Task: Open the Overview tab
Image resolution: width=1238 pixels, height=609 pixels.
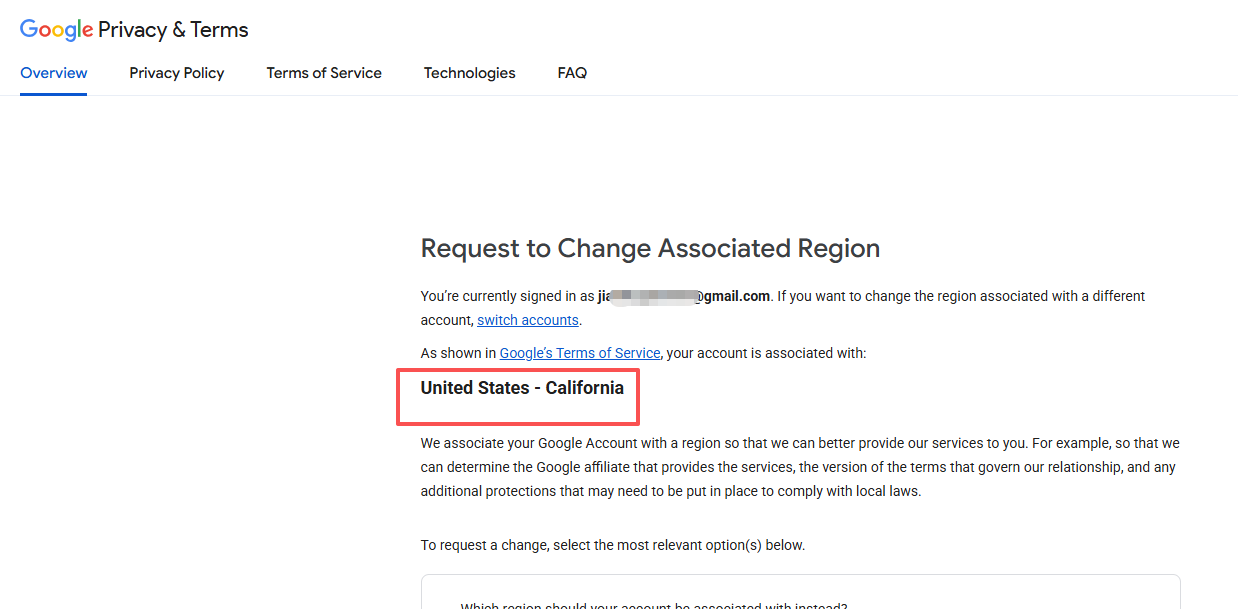Action: (x=54, y=73)
